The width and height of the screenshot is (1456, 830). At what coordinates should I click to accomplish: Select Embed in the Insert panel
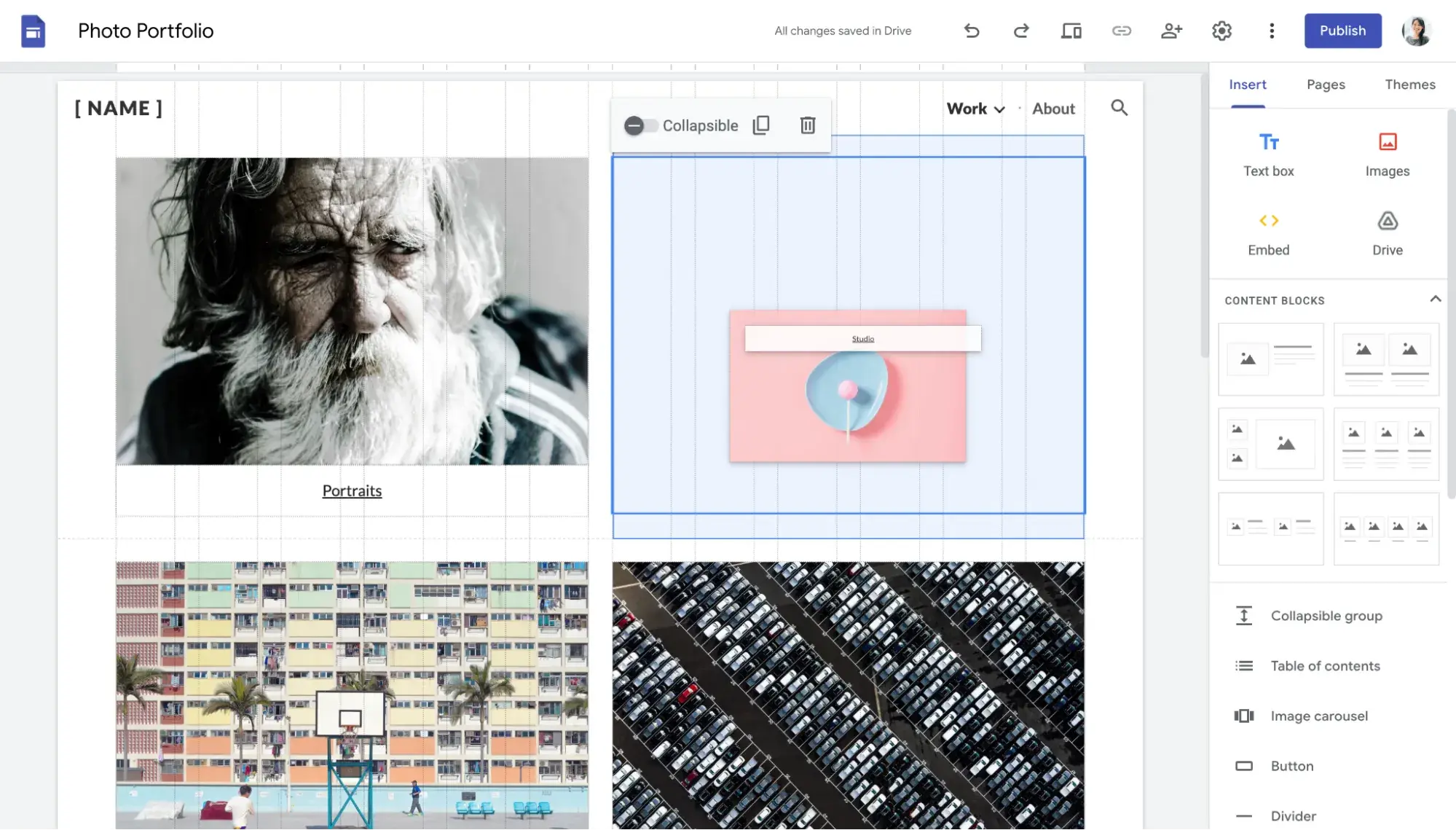click(x=1268, y=232)
